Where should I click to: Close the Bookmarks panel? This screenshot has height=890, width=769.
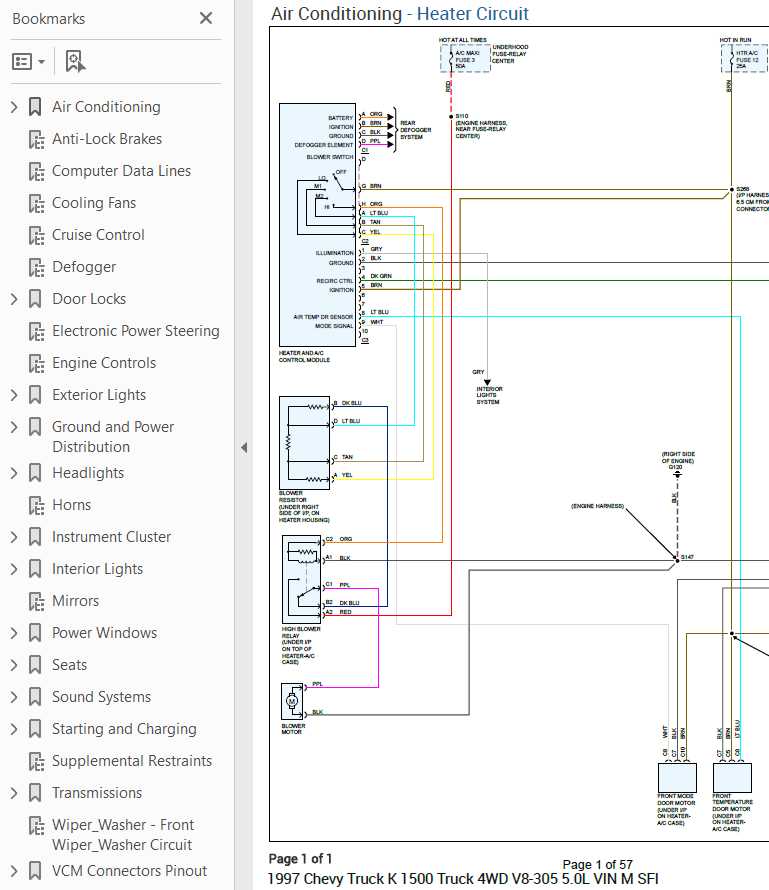(206, 18)
